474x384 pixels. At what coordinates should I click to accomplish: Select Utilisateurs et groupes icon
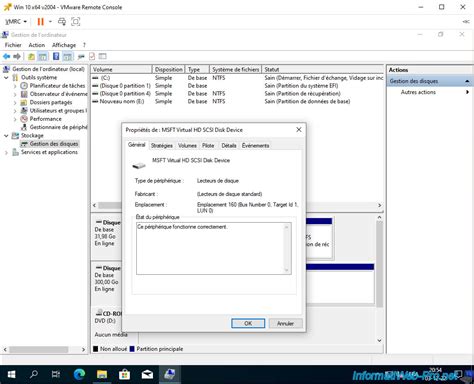coord(24,110)
